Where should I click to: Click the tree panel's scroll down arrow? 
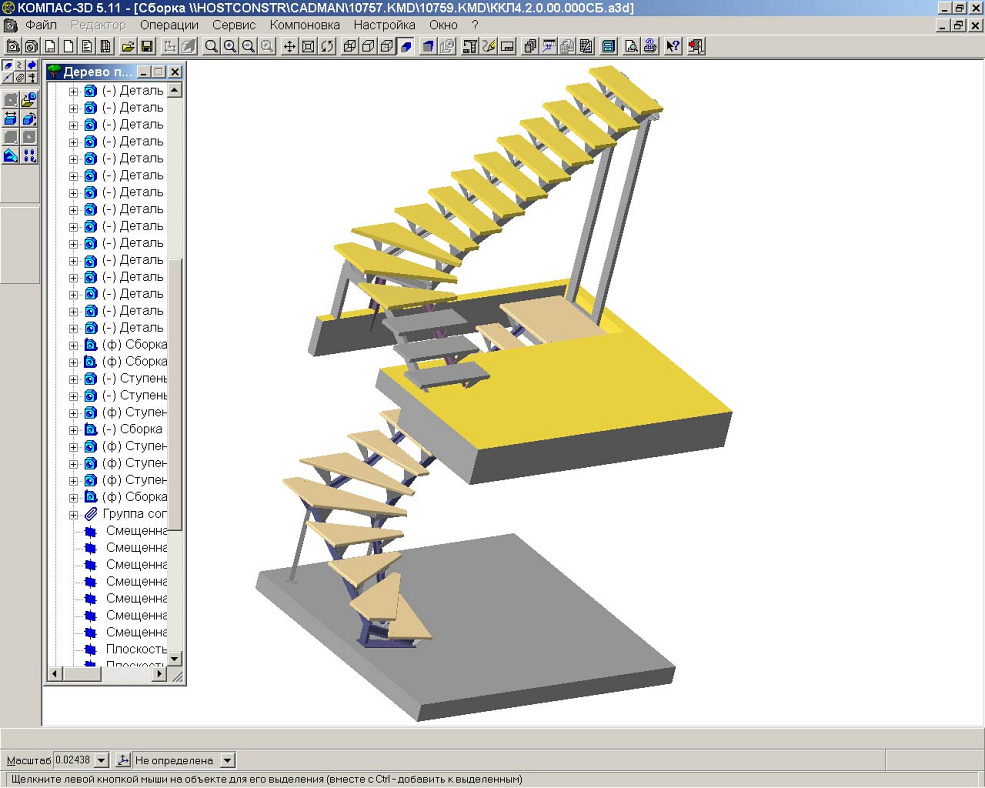click(x=175, y=658)
